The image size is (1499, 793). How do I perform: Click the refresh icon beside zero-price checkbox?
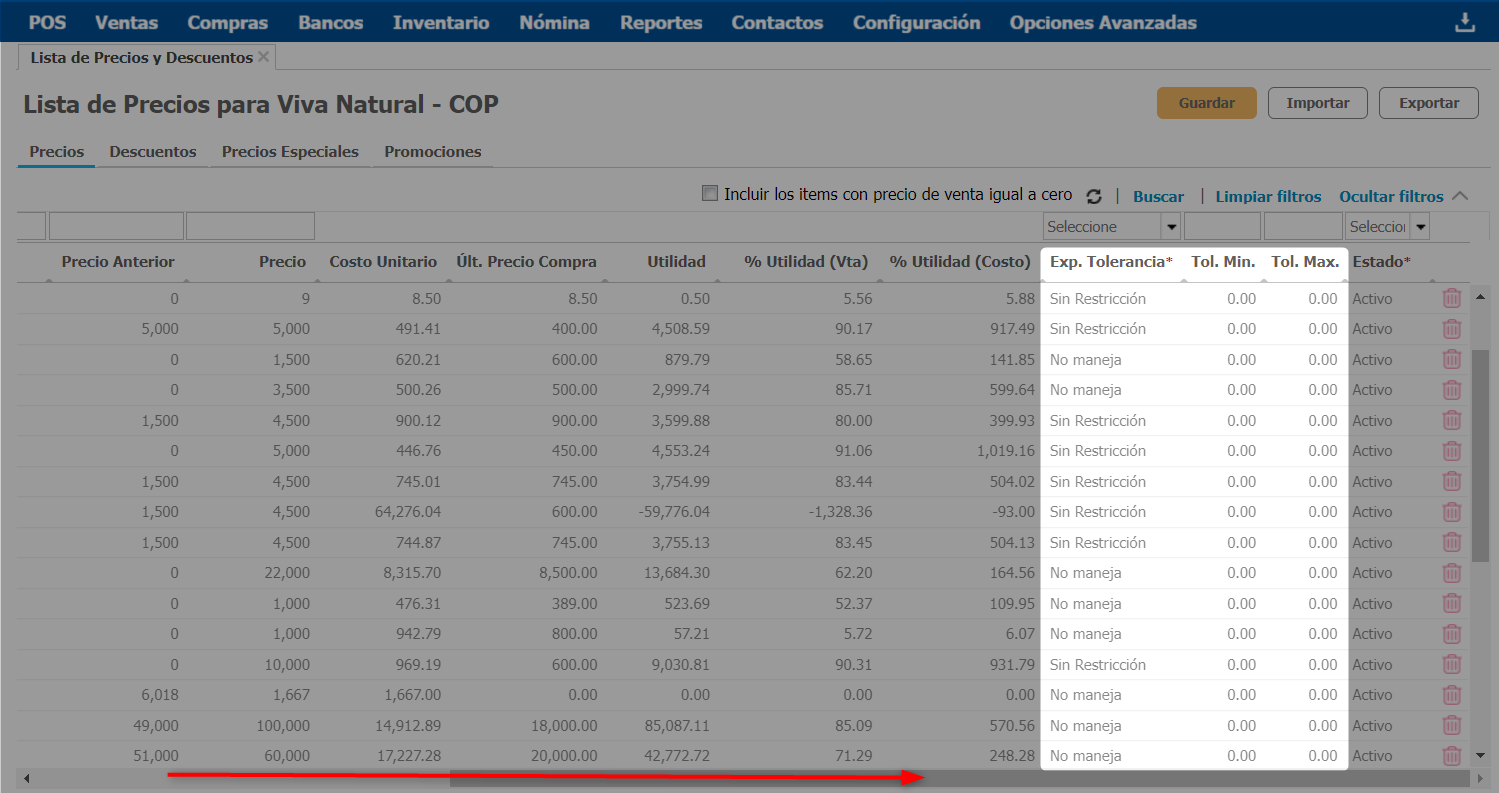pyautogui.click(x=1094, y=197)
